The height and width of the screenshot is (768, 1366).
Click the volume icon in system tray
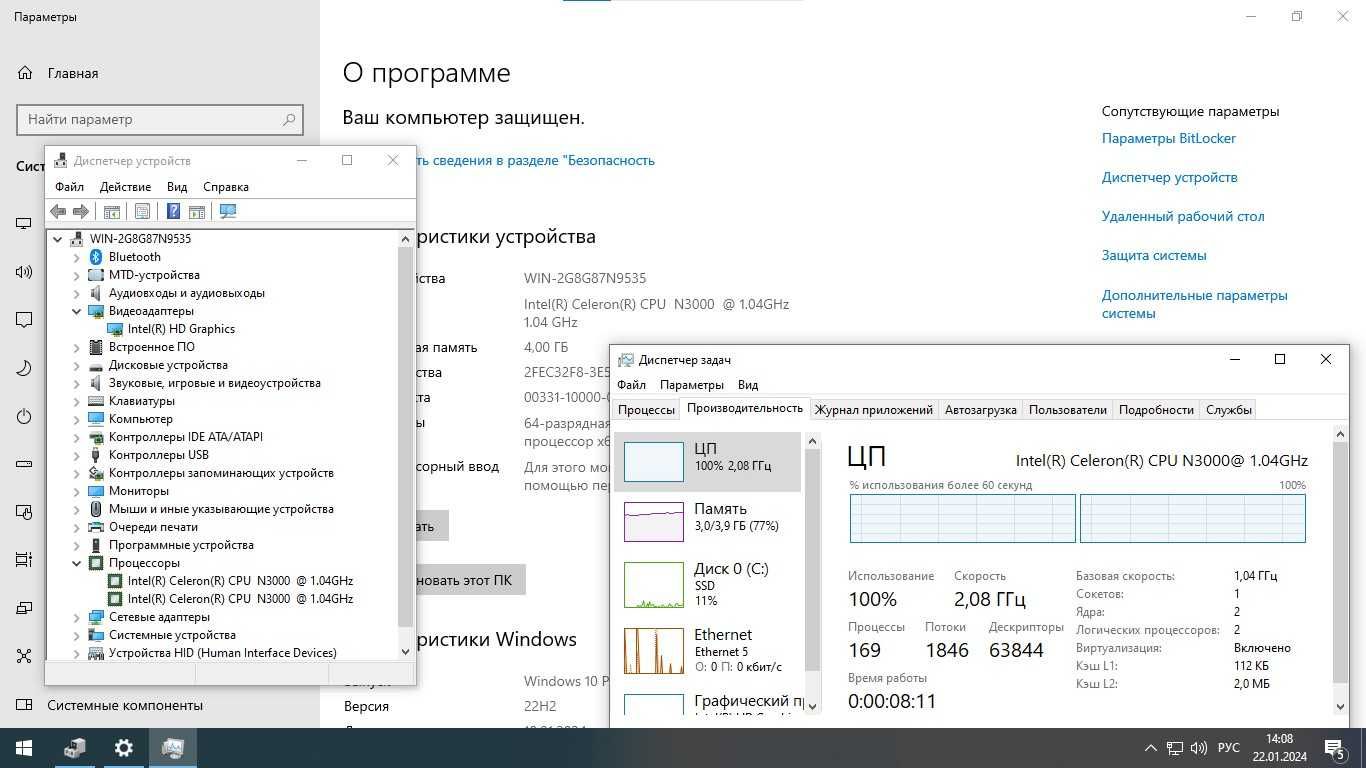[x=1198, y=748]
